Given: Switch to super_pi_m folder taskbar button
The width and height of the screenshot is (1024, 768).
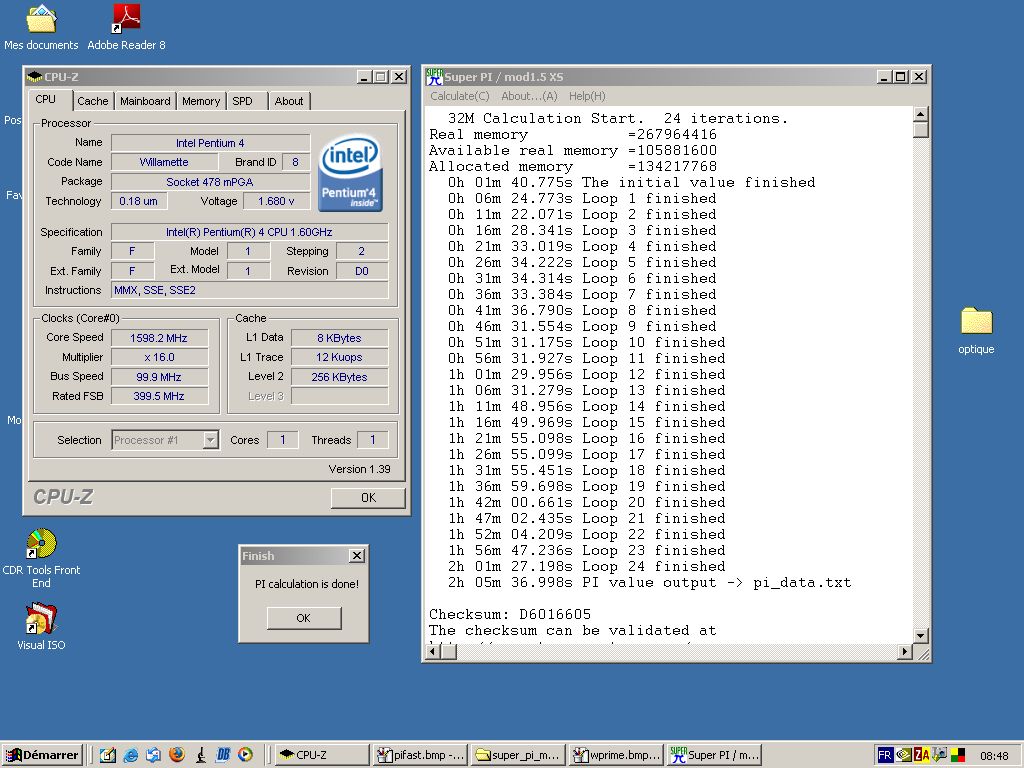Looking at the screenshot, I should pyautogui.click(x=518, y=756).
